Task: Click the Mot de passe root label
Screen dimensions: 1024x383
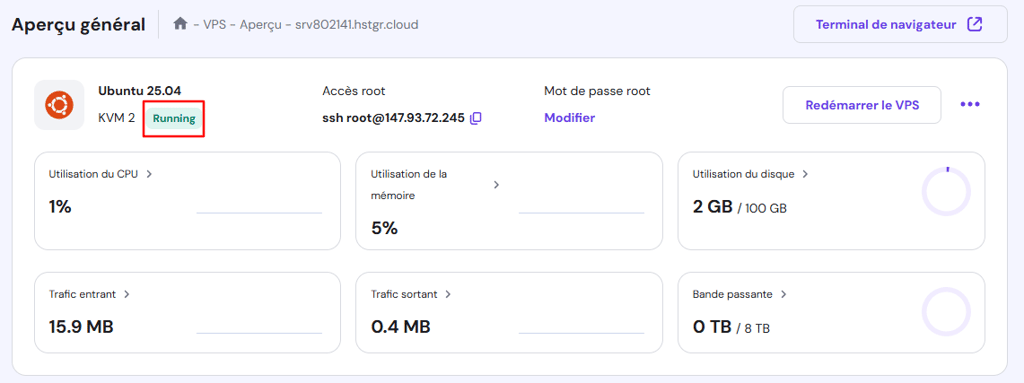Action: click(x=597, y=91)
